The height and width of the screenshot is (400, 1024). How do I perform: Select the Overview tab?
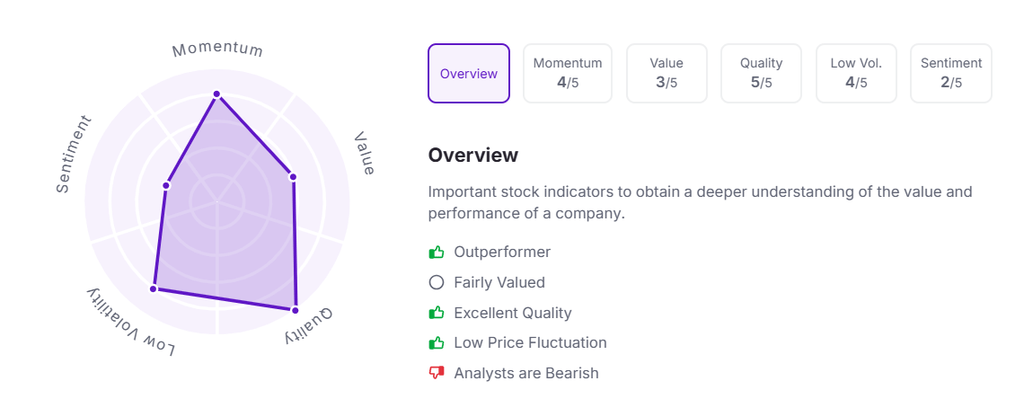point(468,73)
